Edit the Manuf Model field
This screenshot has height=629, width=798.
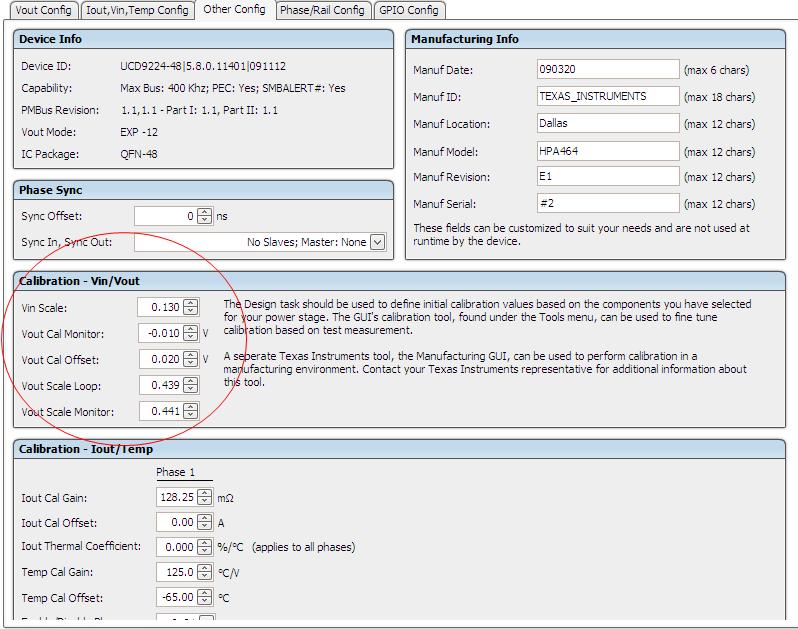[x=608, y=151]
